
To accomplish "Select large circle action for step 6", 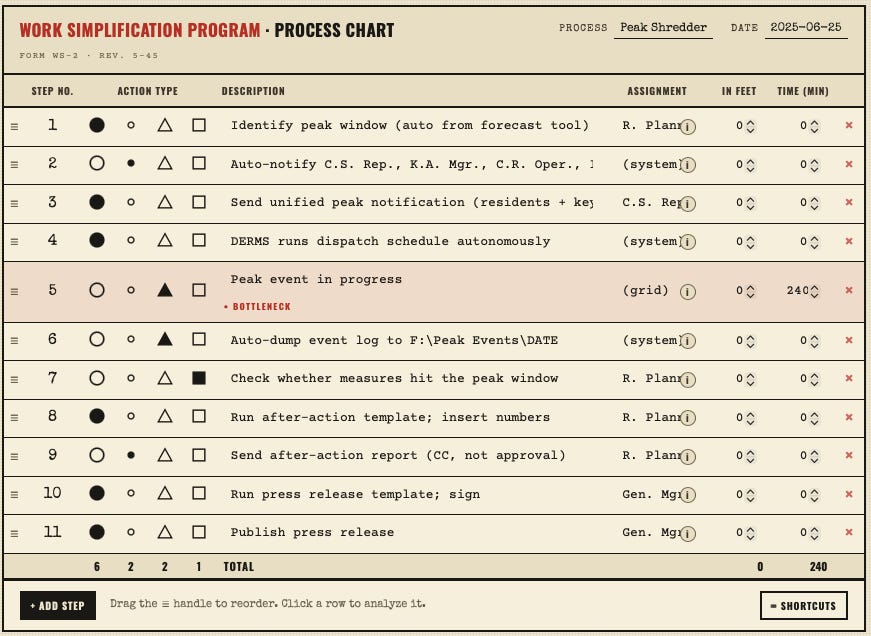I will coord(97,339).
